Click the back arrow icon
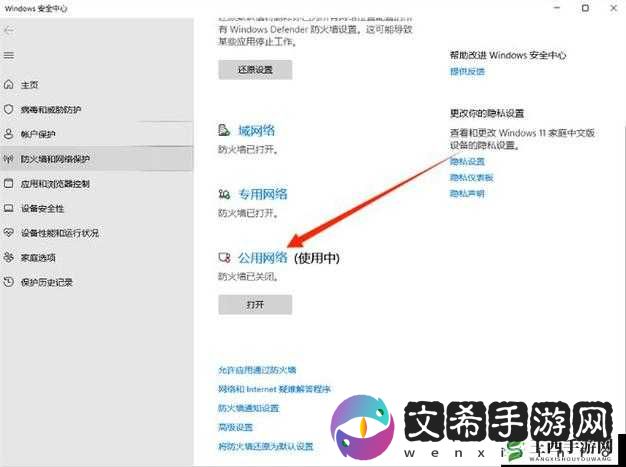626x467 pixels. tap(9, 30)
